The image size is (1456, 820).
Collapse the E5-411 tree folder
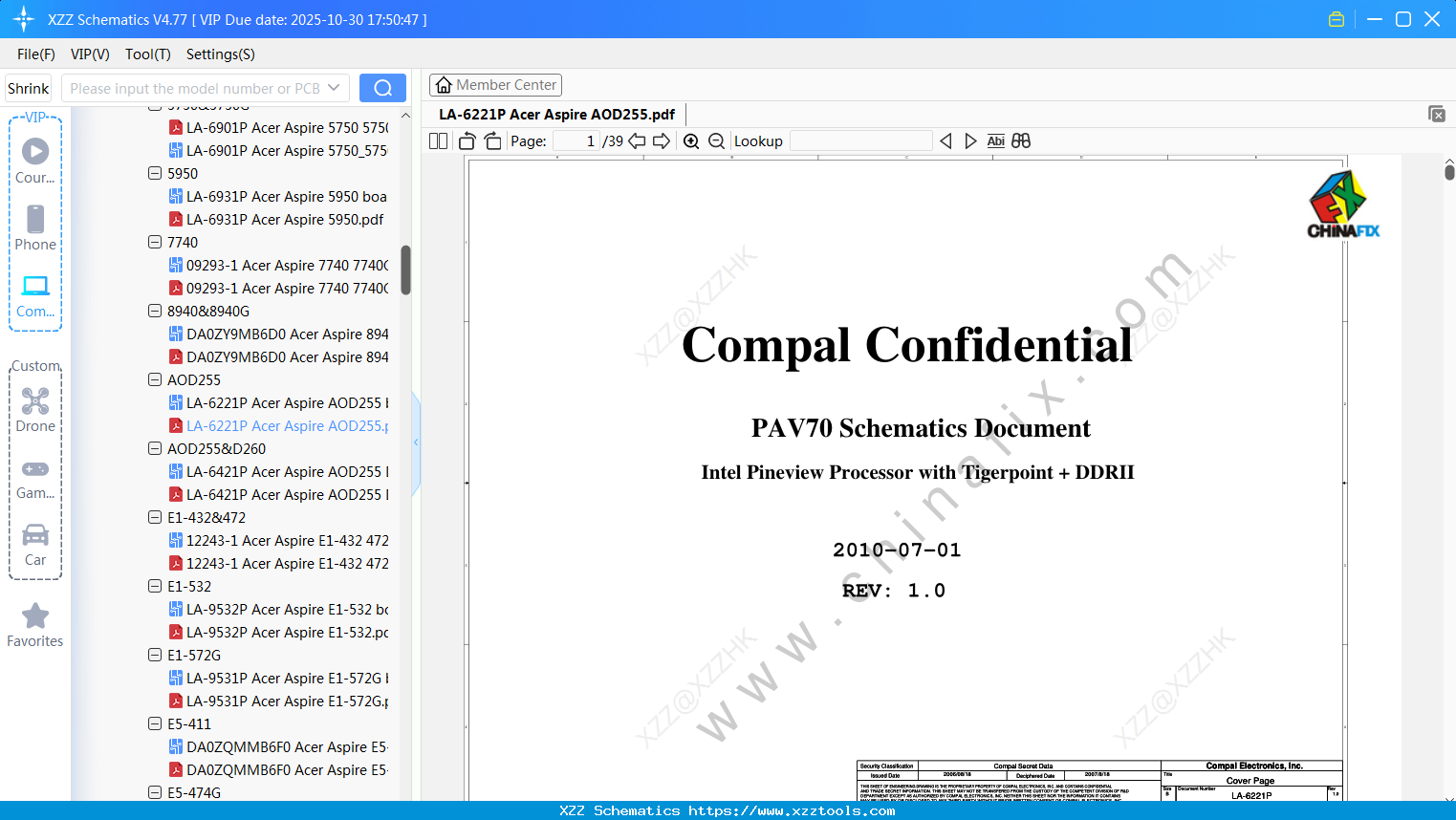click(x=155, y=724)
